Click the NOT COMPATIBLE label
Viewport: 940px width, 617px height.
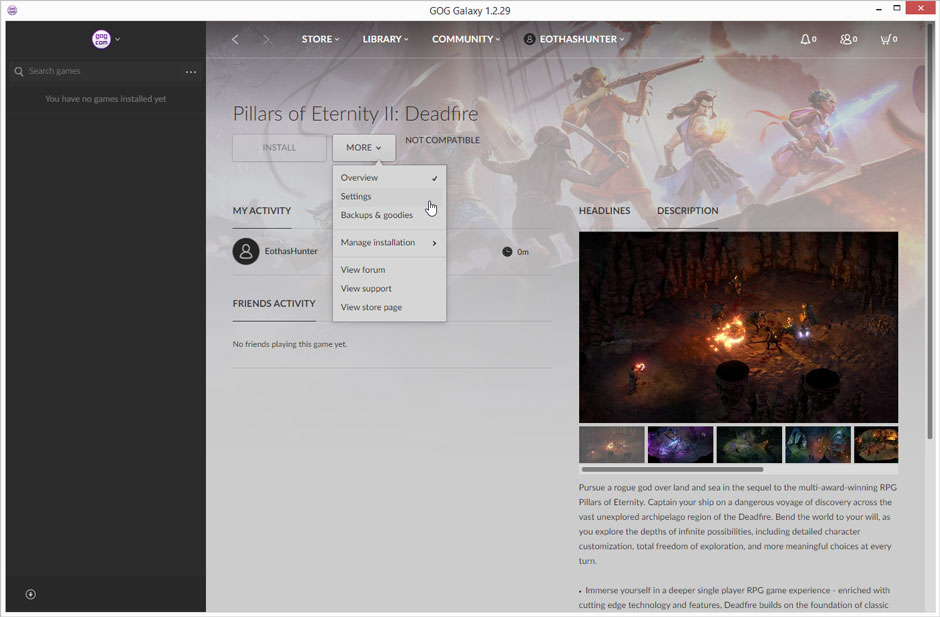442,140
